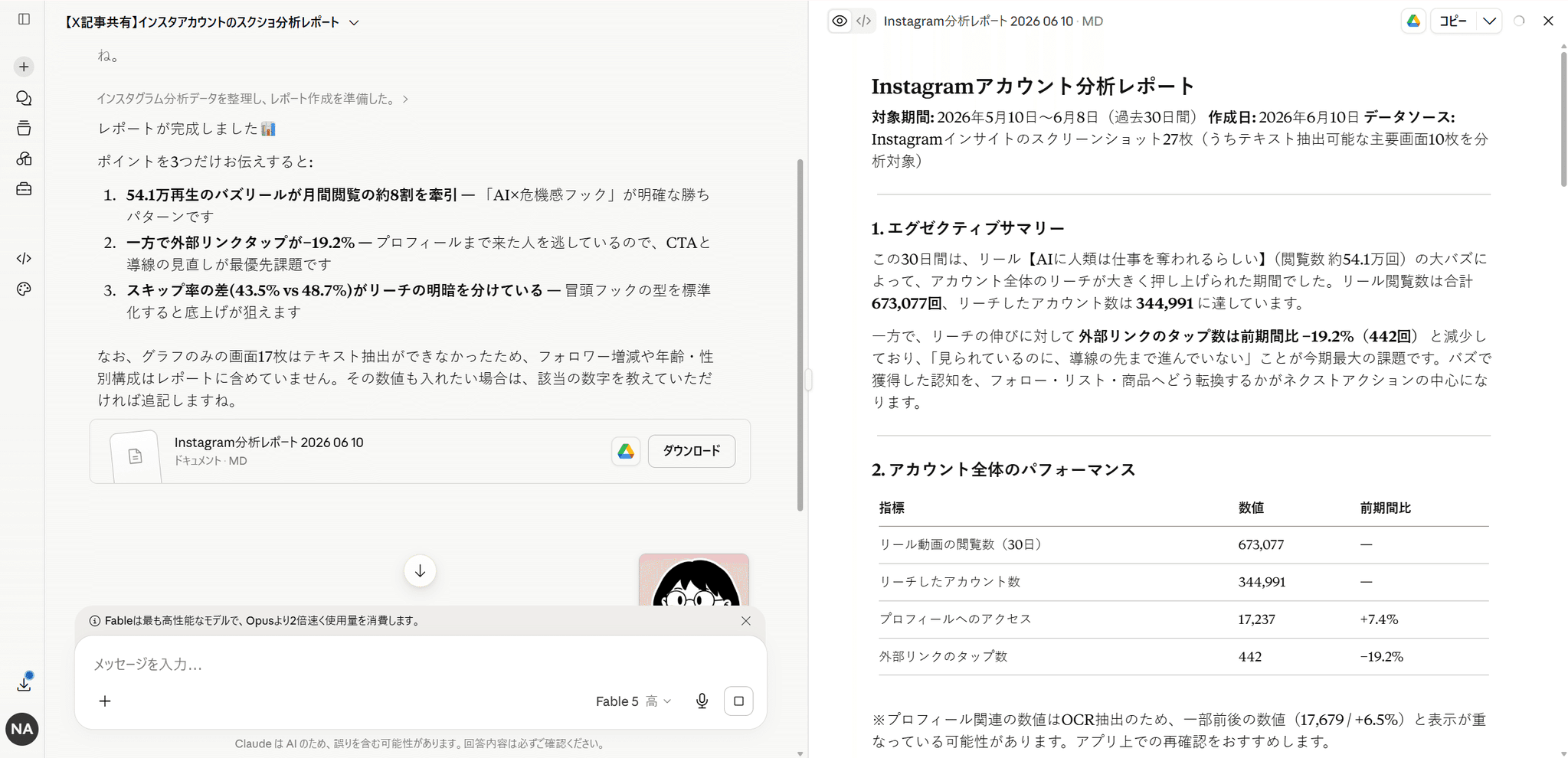
Task: Click the table cell −19.2%
Action: [1381, 656]
